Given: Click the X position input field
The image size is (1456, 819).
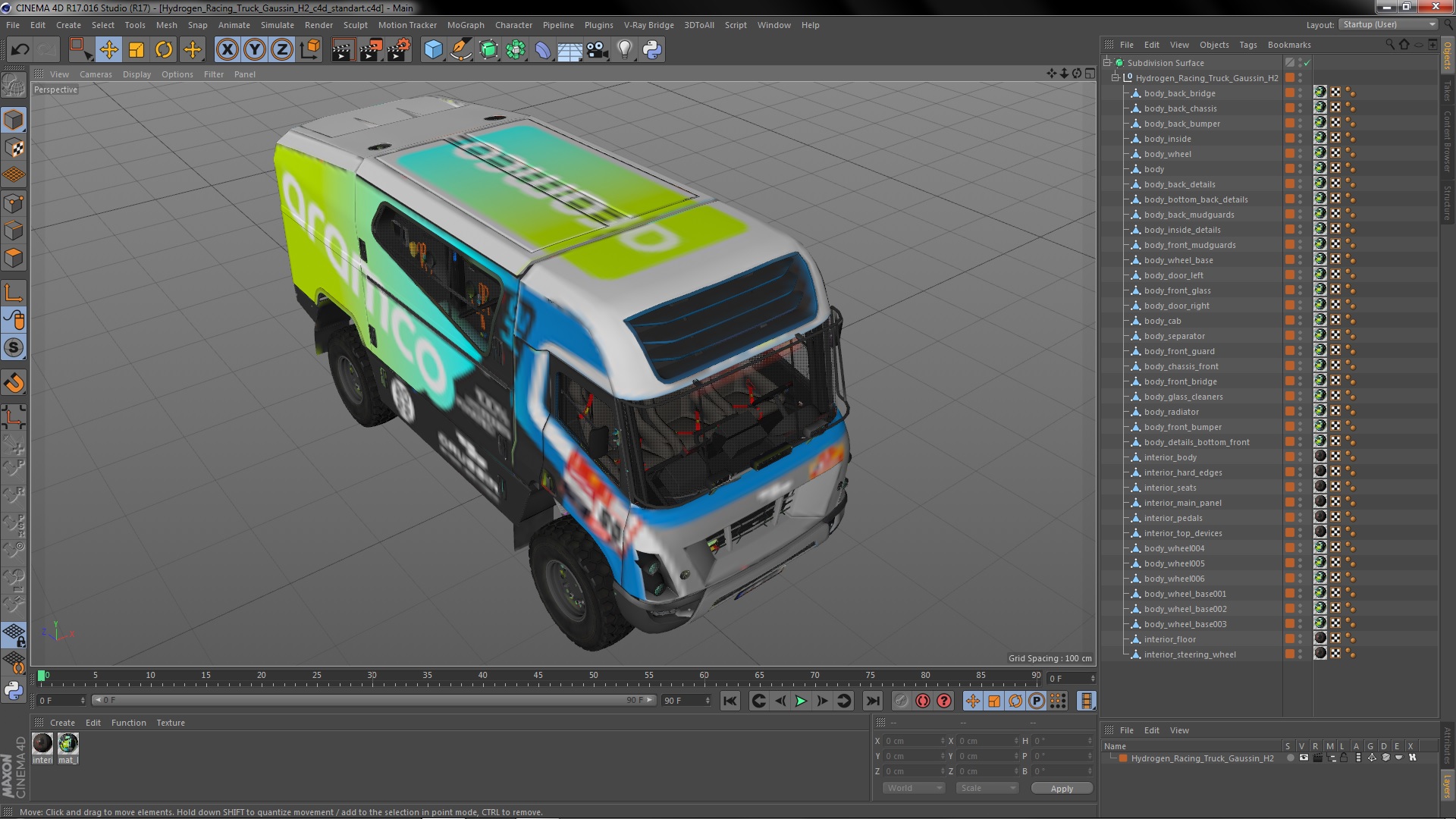Looking at the screenshot, I should pos(915,741).
